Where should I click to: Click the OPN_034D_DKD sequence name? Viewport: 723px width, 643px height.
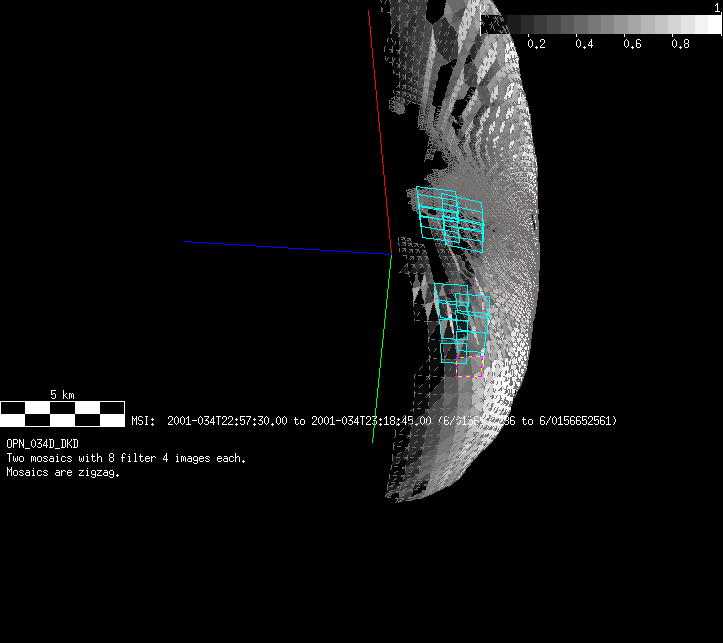click(42, 443)
